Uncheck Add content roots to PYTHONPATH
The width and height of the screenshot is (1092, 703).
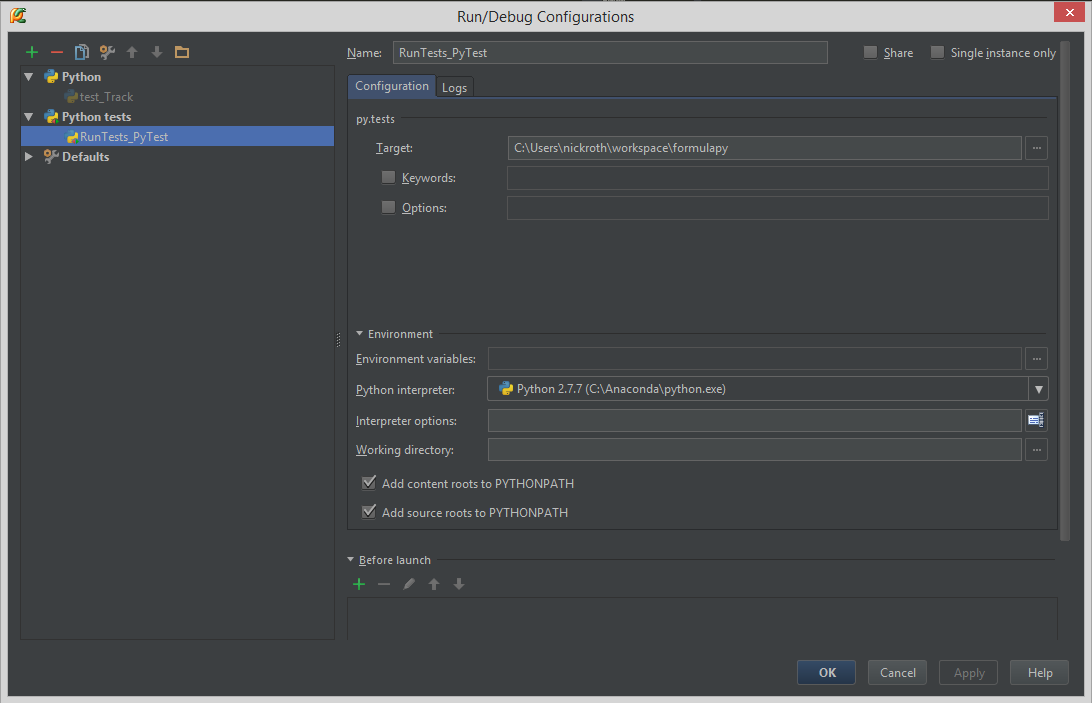point(369,483)
